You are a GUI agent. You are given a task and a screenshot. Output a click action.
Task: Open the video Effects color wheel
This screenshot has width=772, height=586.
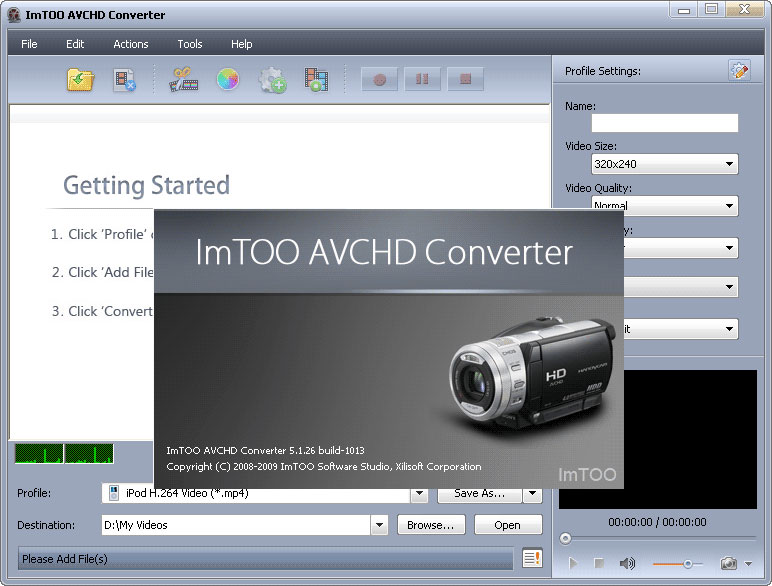pyautogui.click(x=228, y=80)
